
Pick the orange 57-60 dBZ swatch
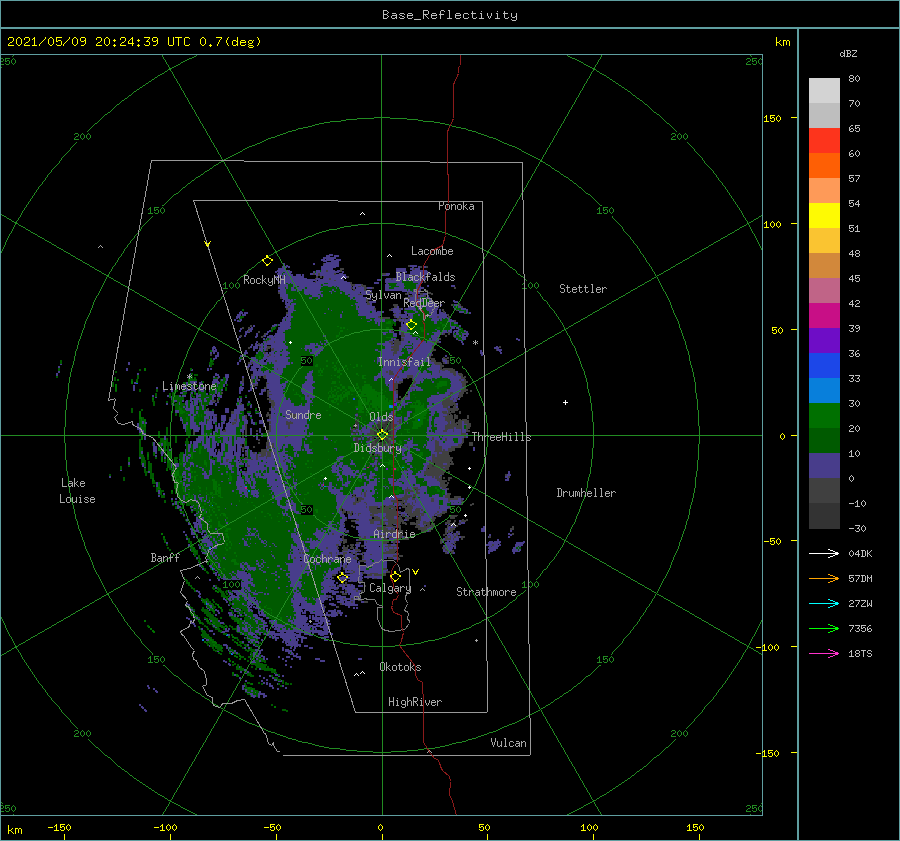point(824,166)
